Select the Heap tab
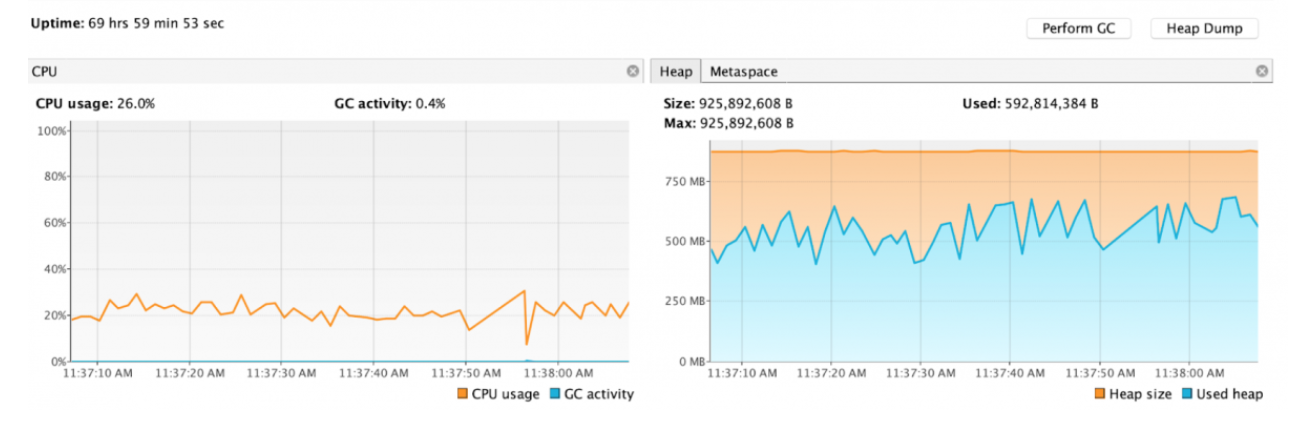This screenshot has width=1304, height=432. [676, 71]
